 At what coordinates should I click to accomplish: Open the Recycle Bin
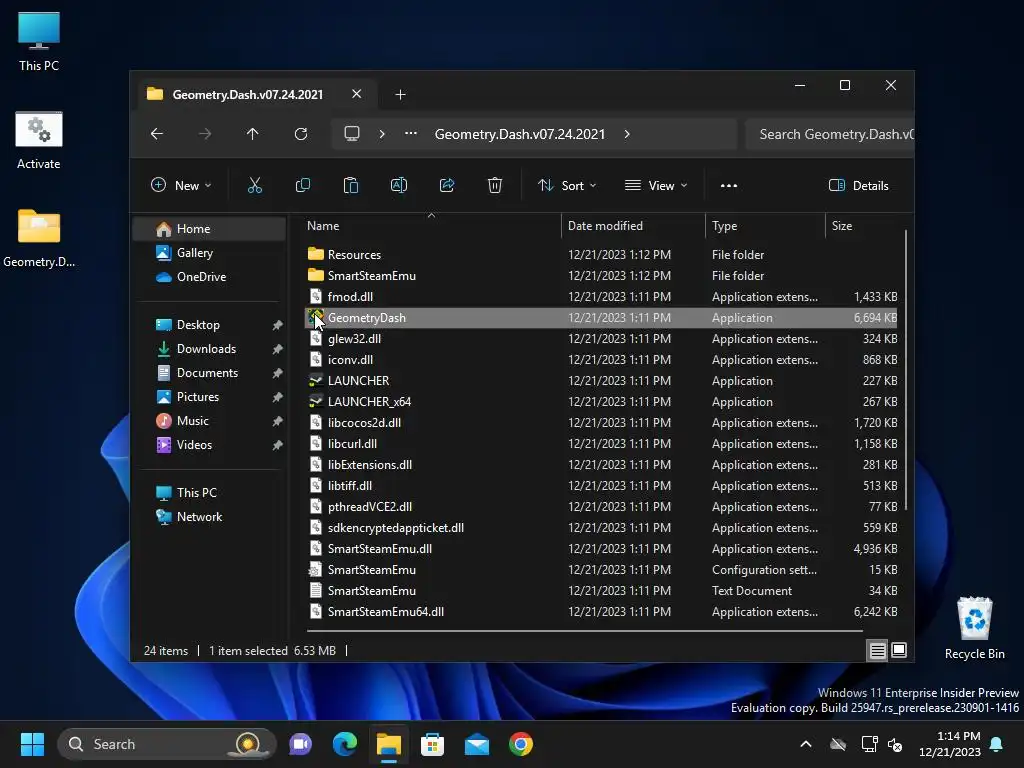point(974,628)
